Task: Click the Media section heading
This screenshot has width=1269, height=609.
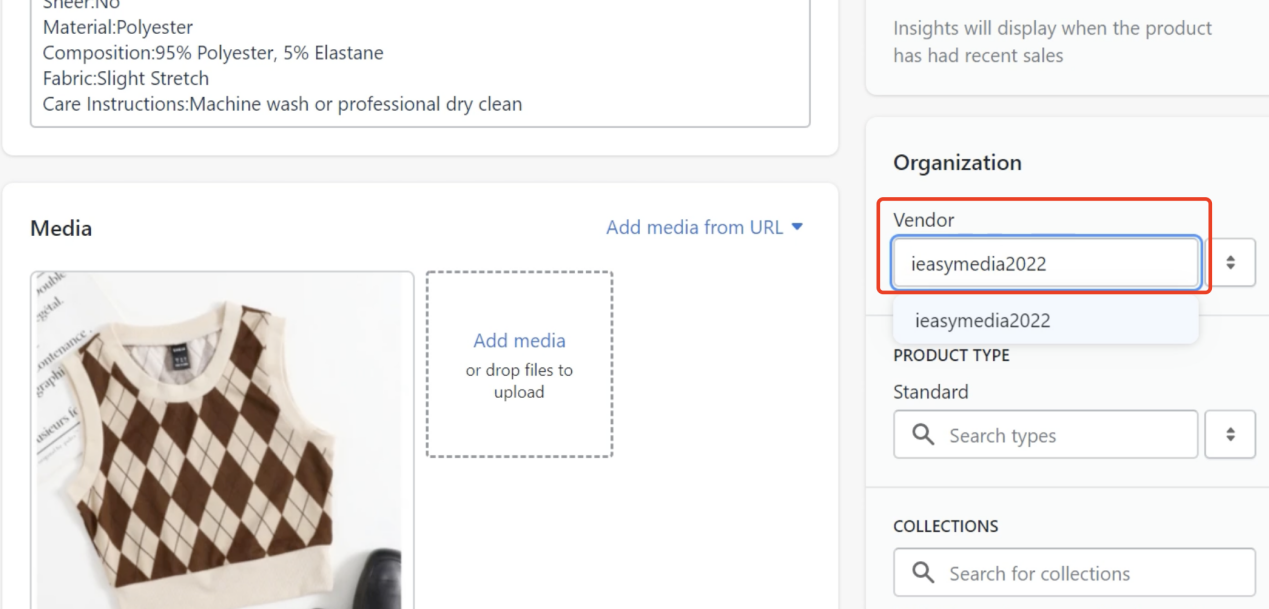Action: coord(61,228)
